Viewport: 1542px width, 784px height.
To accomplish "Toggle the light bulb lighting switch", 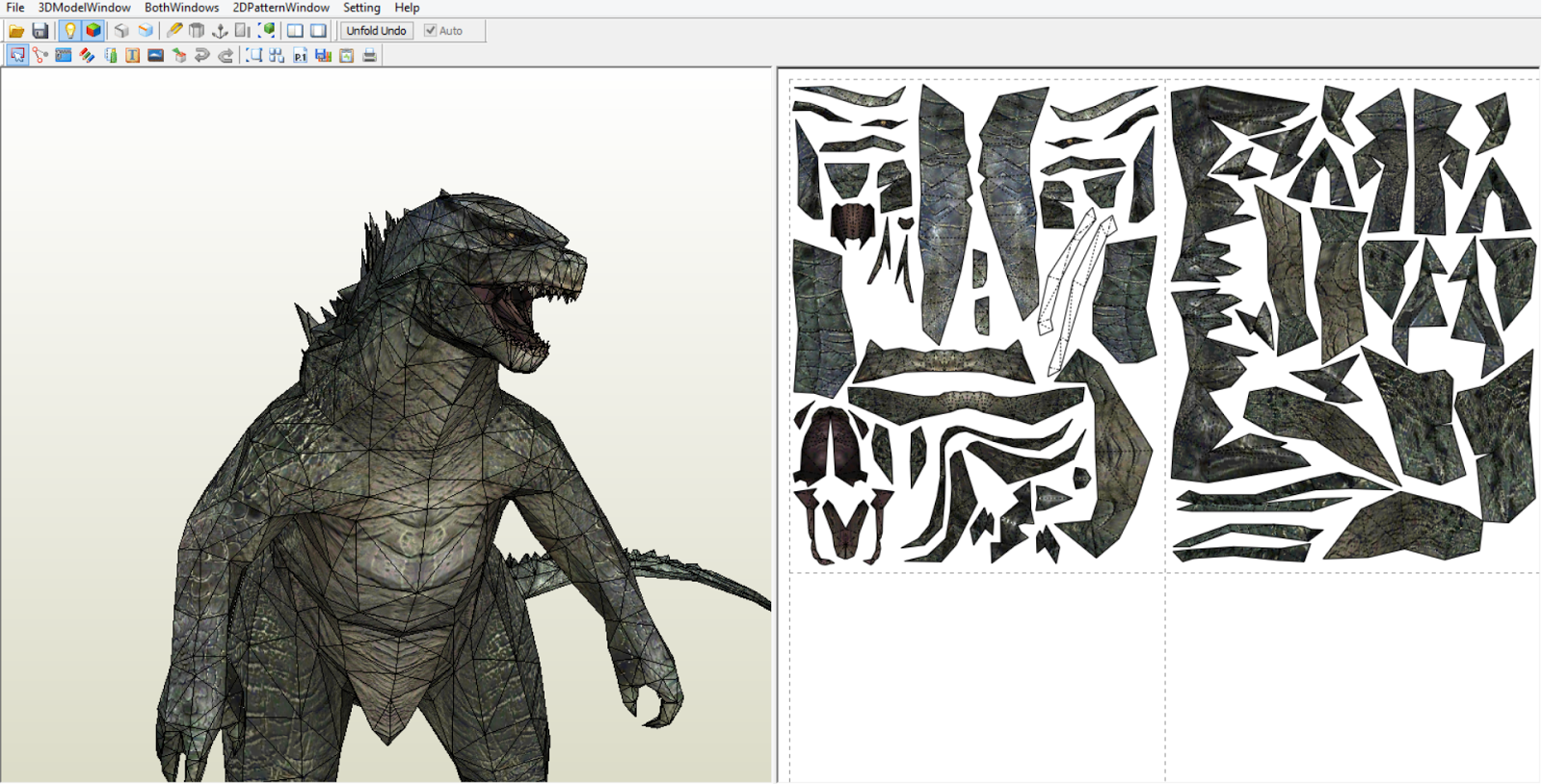I will coord(69,31).
